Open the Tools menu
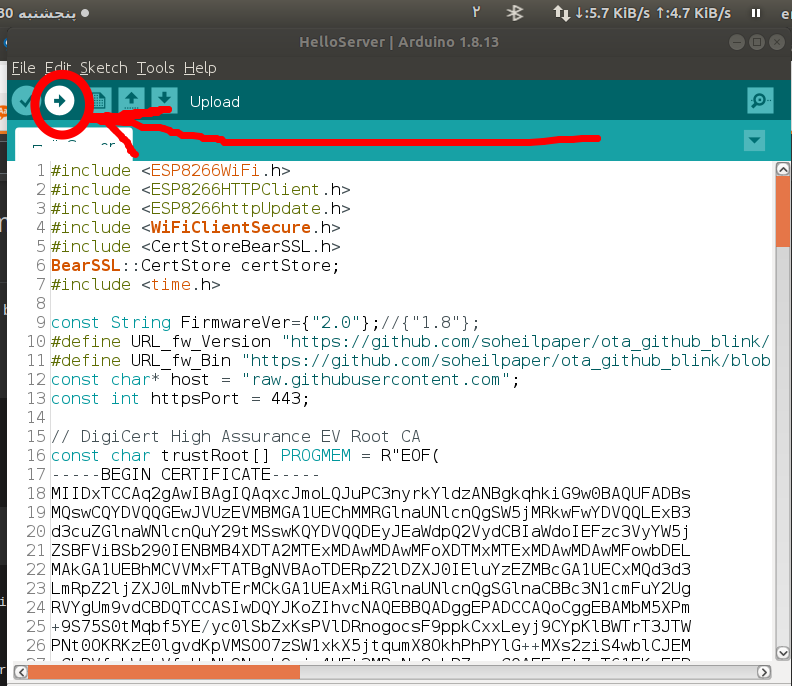This screenshot has height=686, width=792. click(156, 68)
